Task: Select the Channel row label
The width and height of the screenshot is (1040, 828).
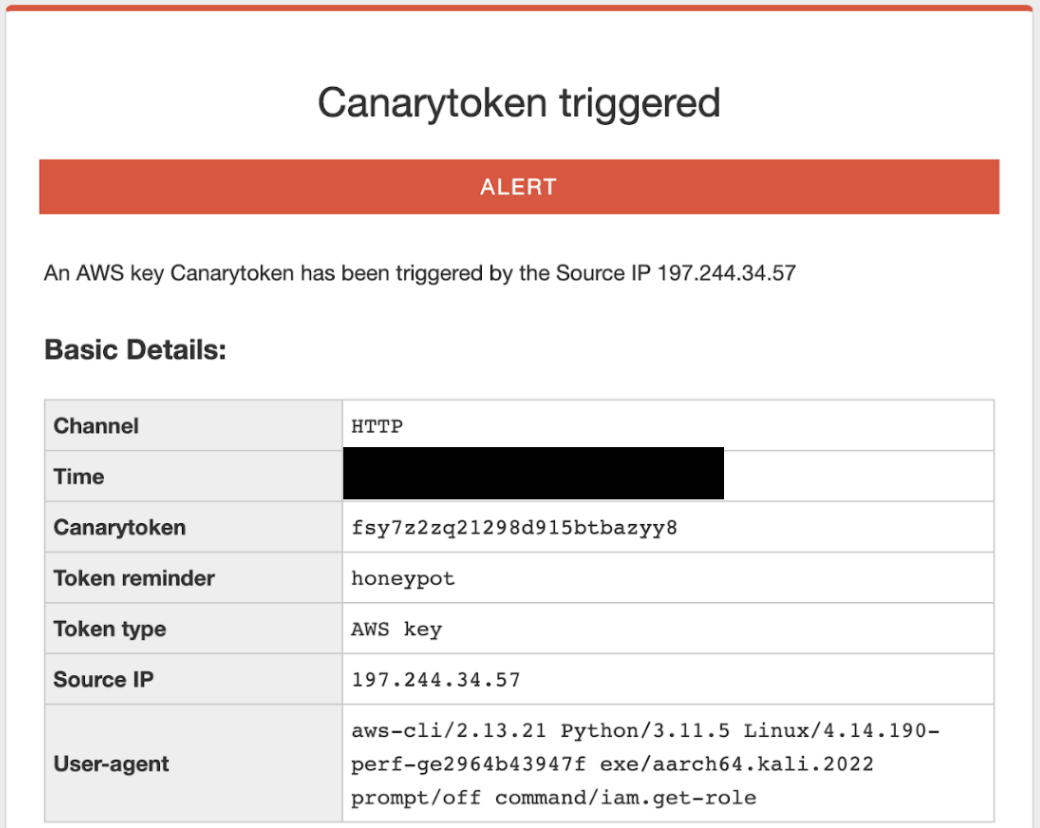Action: [x=96, y=426]
